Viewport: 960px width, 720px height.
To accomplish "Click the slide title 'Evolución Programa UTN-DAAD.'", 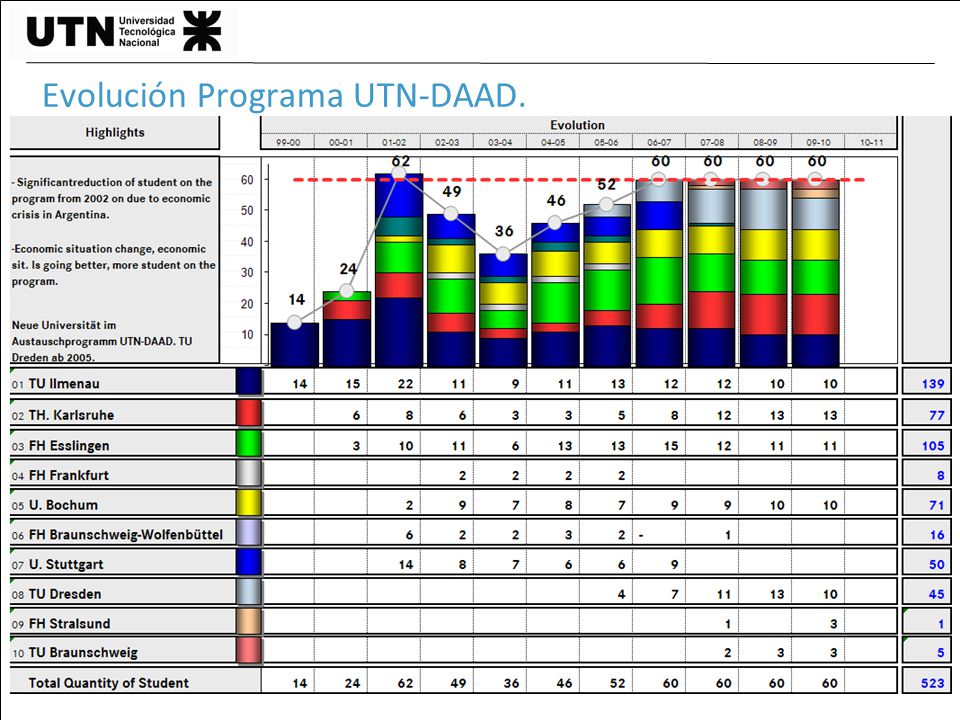I will [284, 96].
